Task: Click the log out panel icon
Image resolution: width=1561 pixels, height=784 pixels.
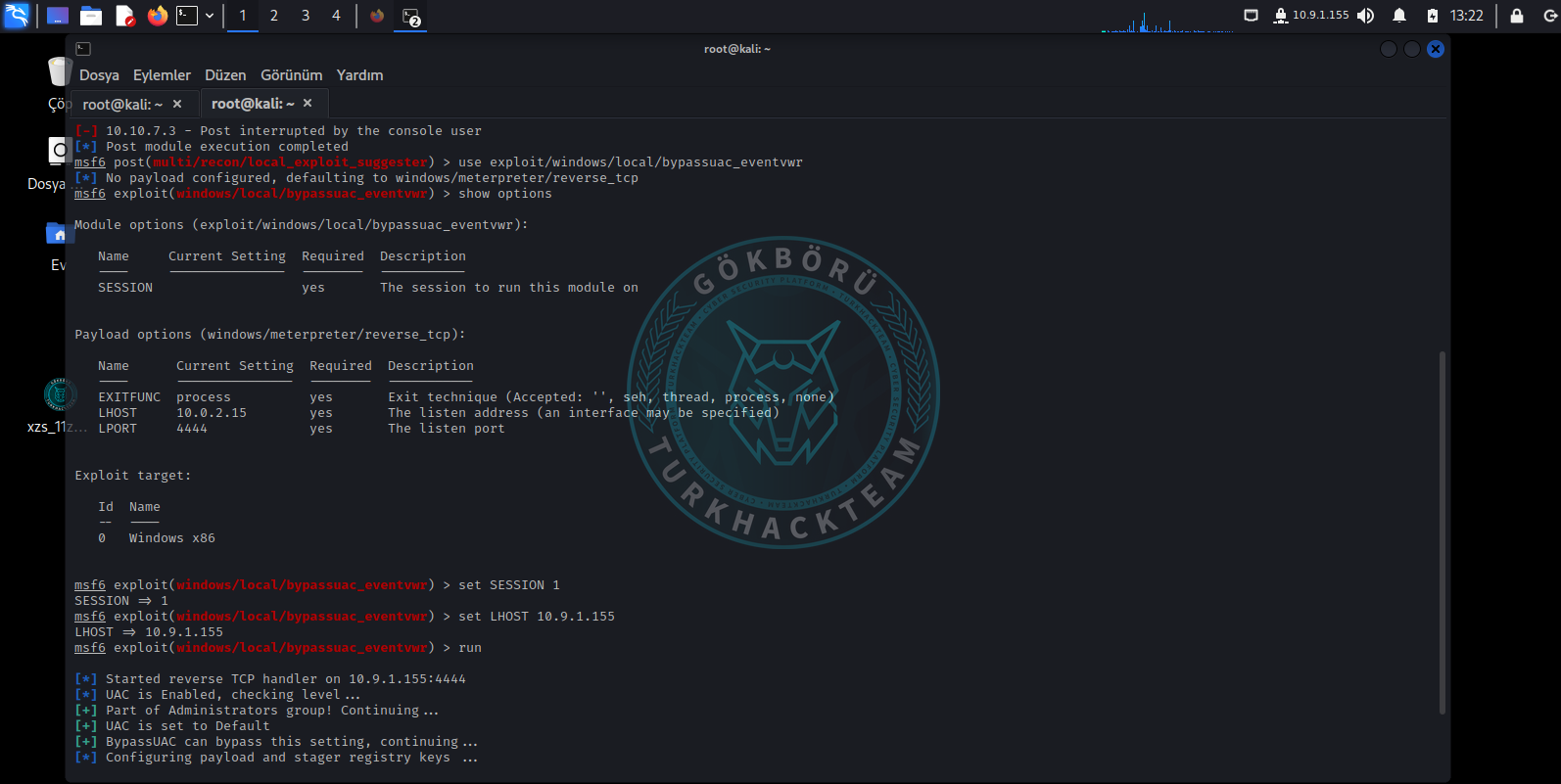Action: tap(1550, 16)
